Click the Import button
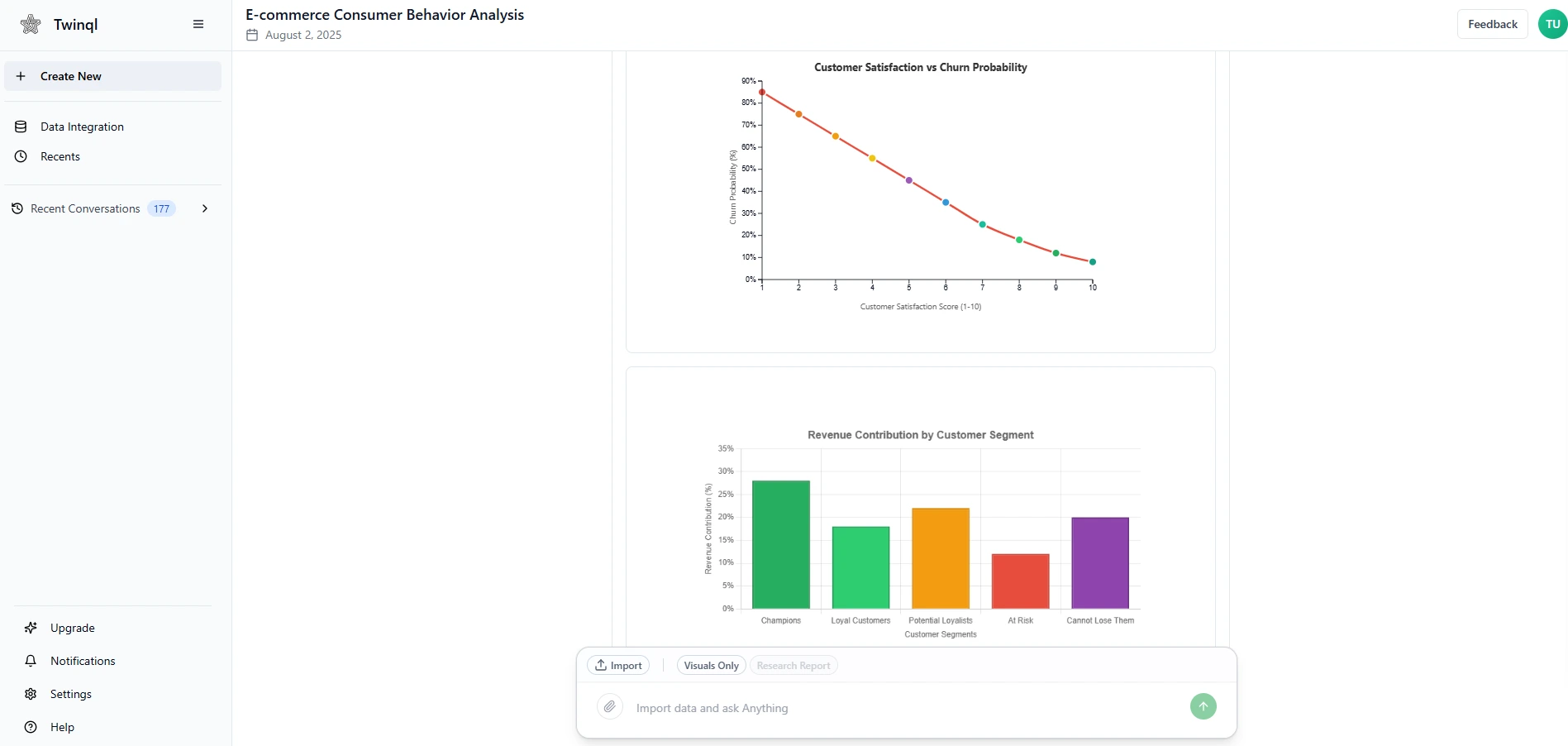The width and height of the screenshot is (1568, 746). [617, 665]
